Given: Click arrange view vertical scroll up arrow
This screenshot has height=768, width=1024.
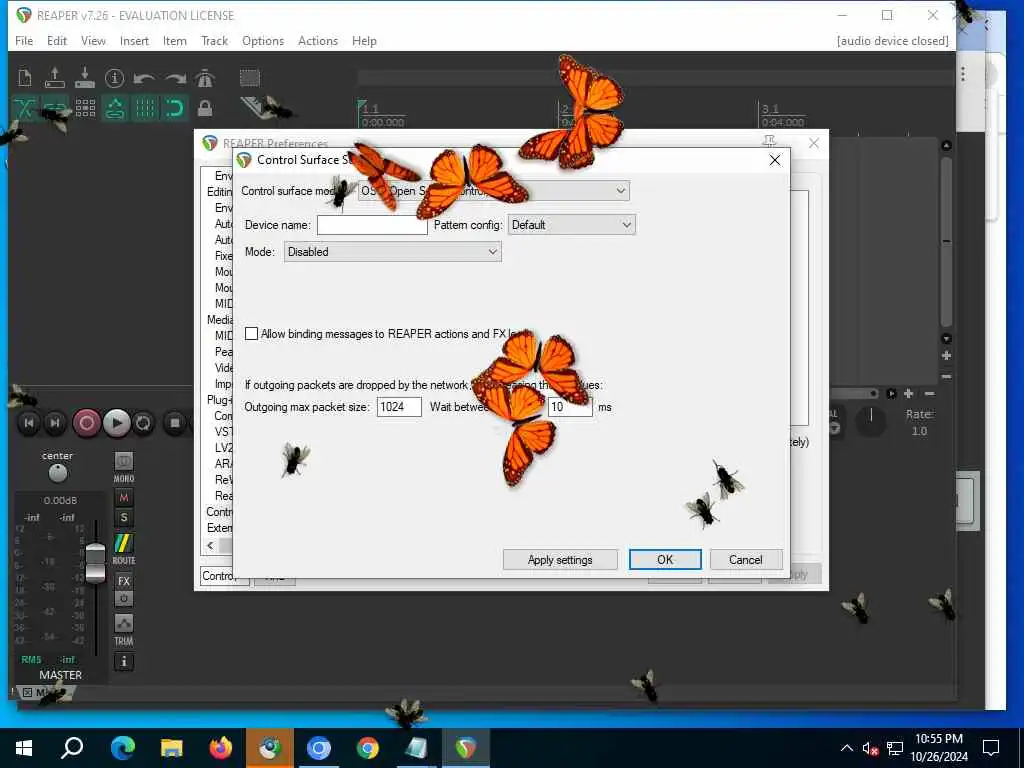Looking at the screenshot, I should point(946,146).
